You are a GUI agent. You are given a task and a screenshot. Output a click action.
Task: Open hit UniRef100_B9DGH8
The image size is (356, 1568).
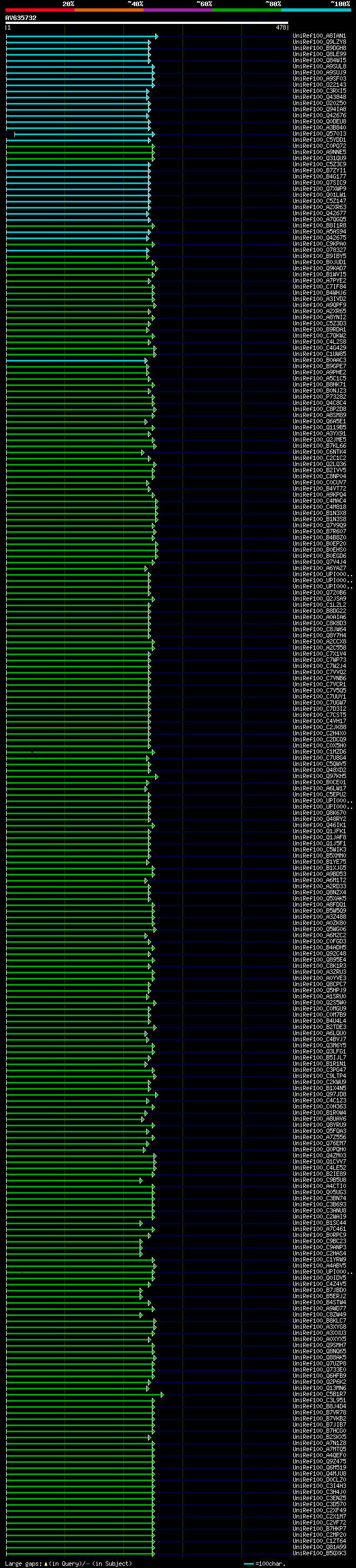coord(319,48)
